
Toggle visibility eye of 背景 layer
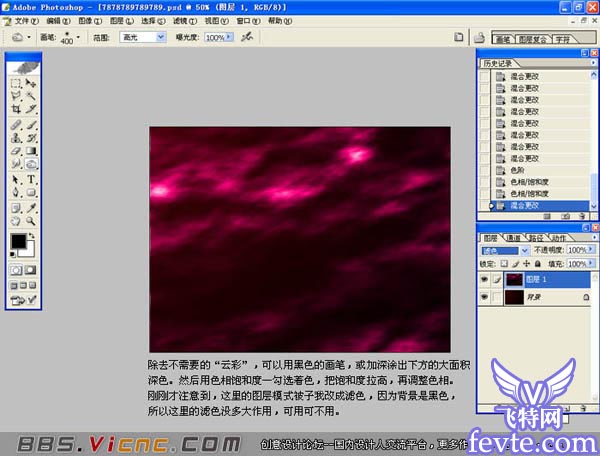tap(486, 298)
